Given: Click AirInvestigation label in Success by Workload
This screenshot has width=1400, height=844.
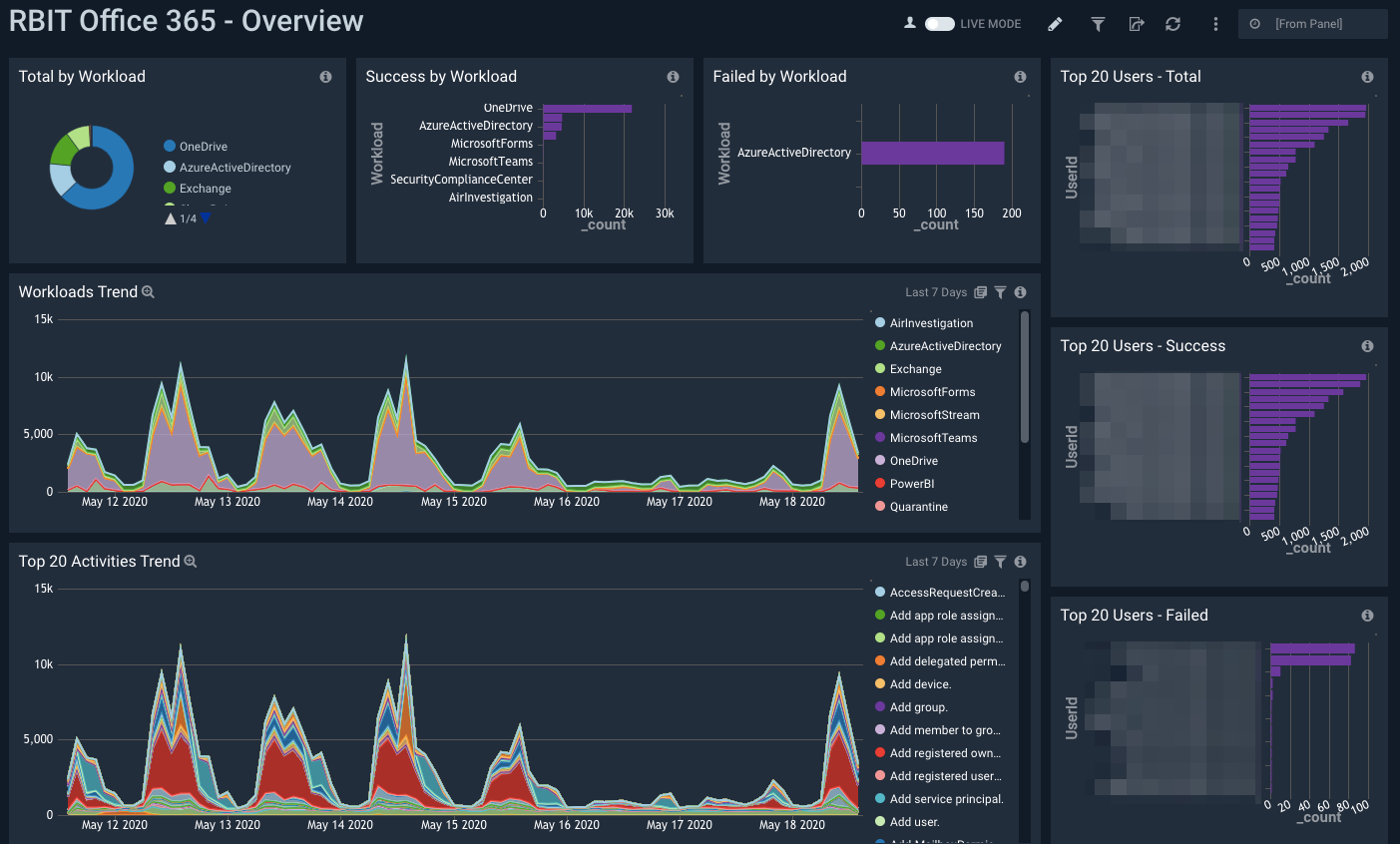Looking at the screenshot, I should coord(490,198).
